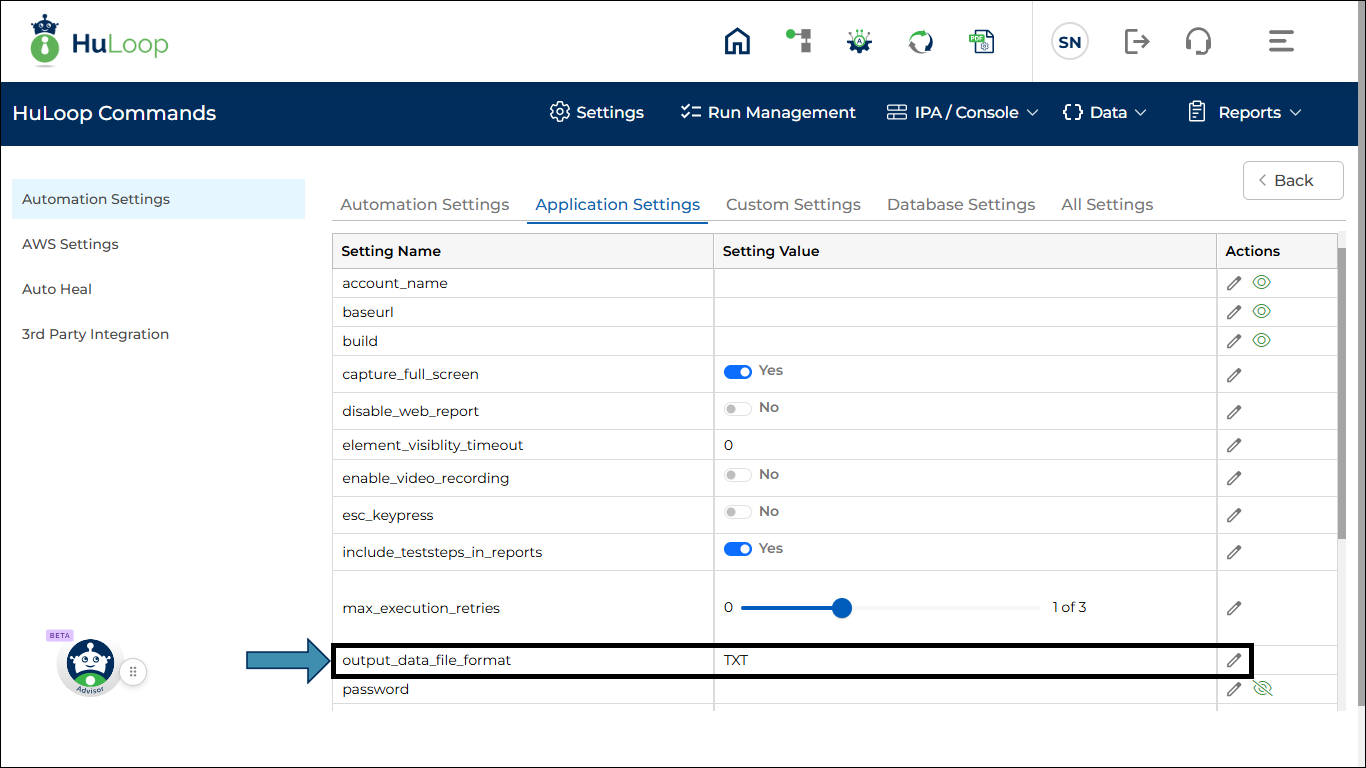This screenshot has width=1366, height=768.
Task: Open Run Management
Action: click(x=768, y=113)
